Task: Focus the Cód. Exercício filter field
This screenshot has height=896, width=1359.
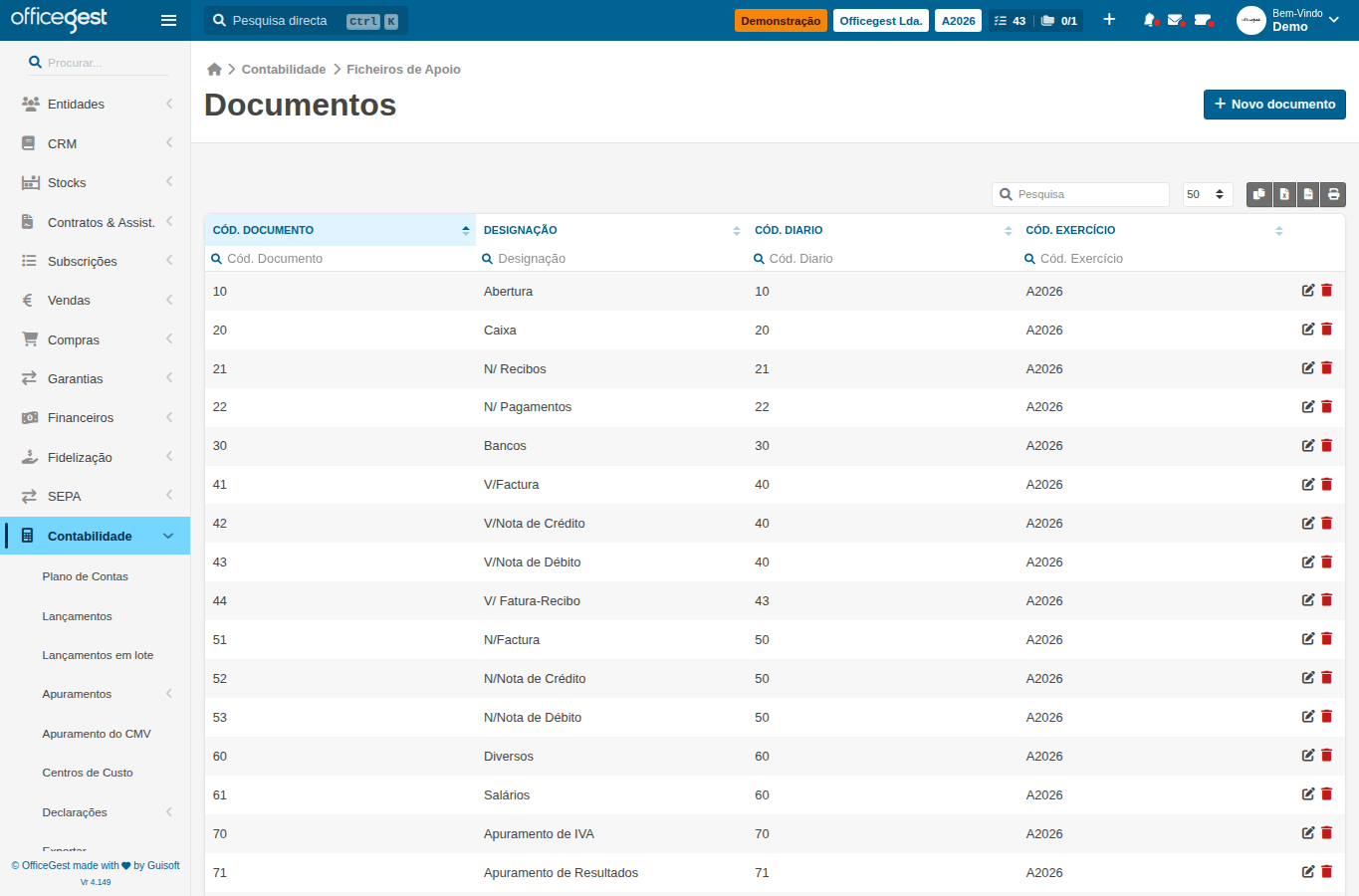Action: coord(1153,259)
